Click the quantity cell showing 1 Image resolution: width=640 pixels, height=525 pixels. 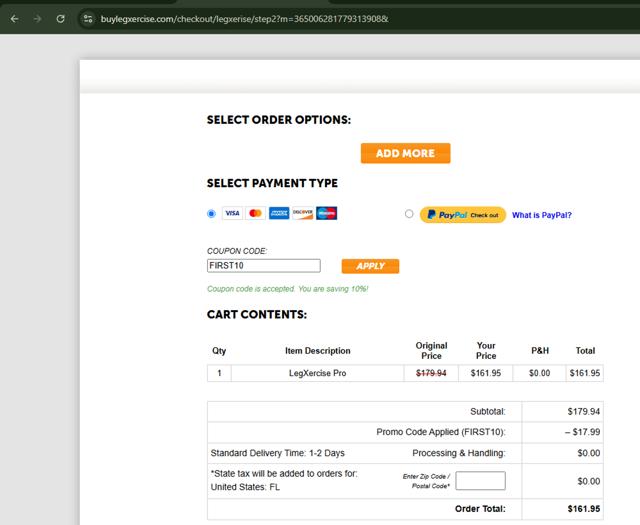pyautogui.click(x=219, y=373)
